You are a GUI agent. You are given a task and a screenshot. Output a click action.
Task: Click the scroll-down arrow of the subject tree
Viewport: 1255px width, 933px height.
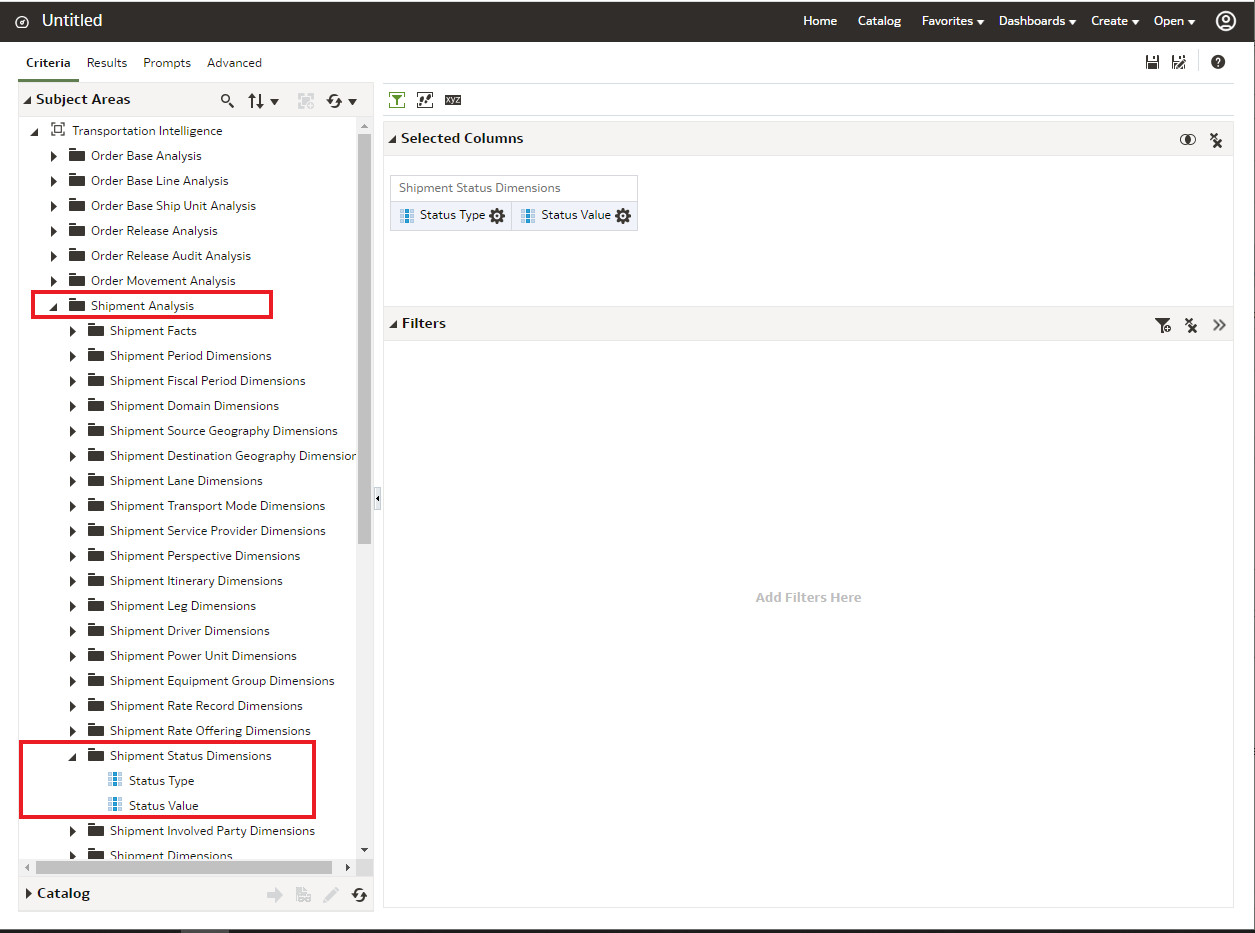[x=365, y=849]
